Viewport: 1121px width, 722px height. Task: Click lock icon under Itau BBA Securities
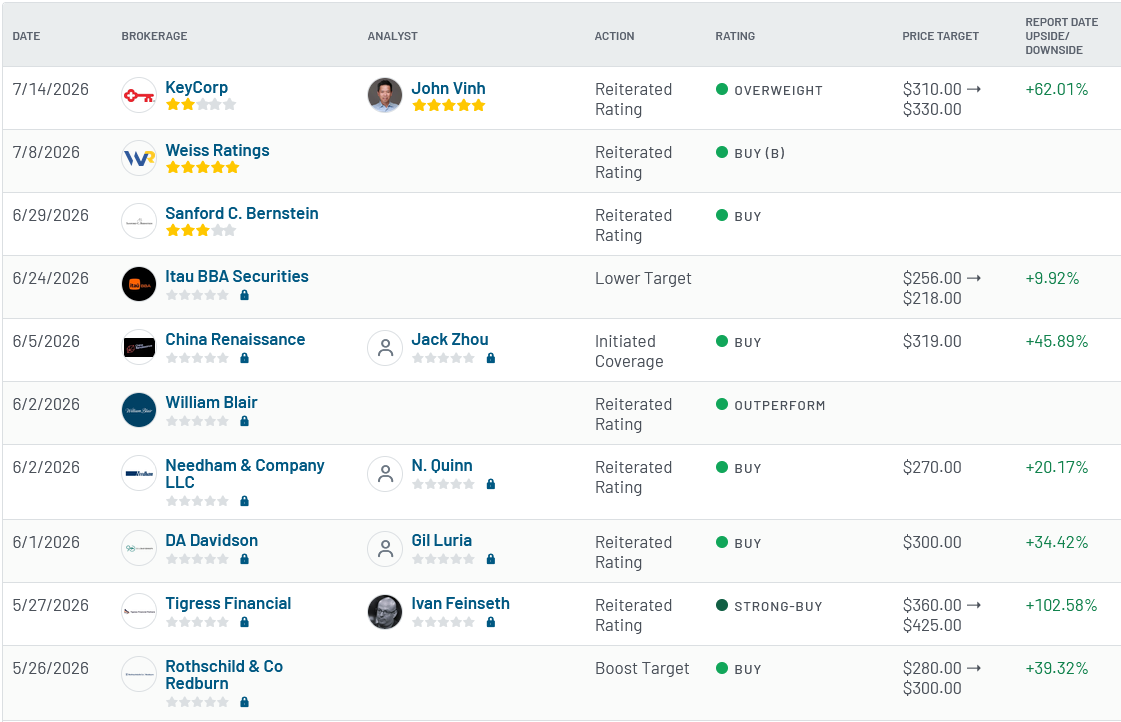click(245, 295)
